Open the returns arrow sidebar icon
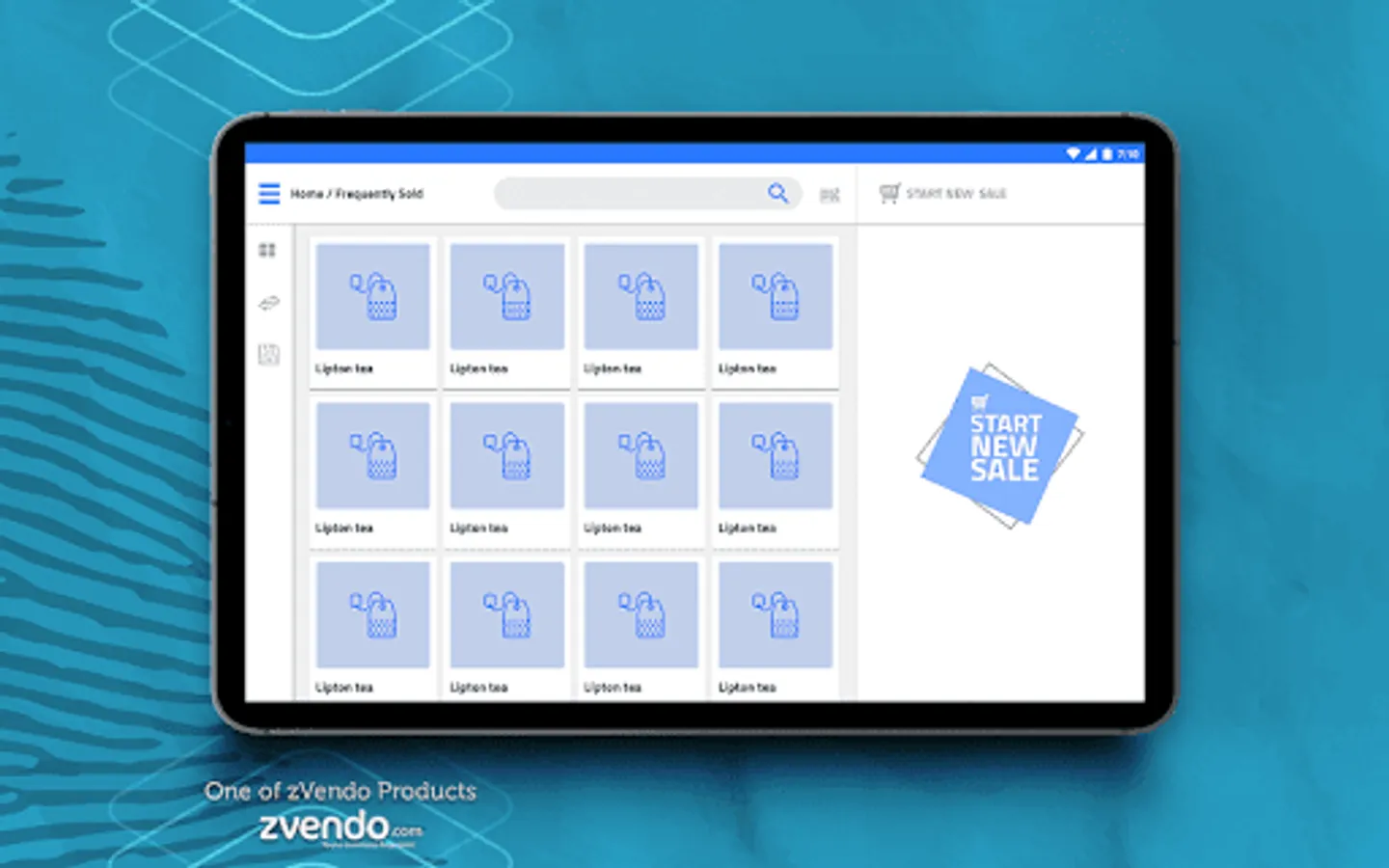This screenshot has width=1389, height=868. [268, 303]
